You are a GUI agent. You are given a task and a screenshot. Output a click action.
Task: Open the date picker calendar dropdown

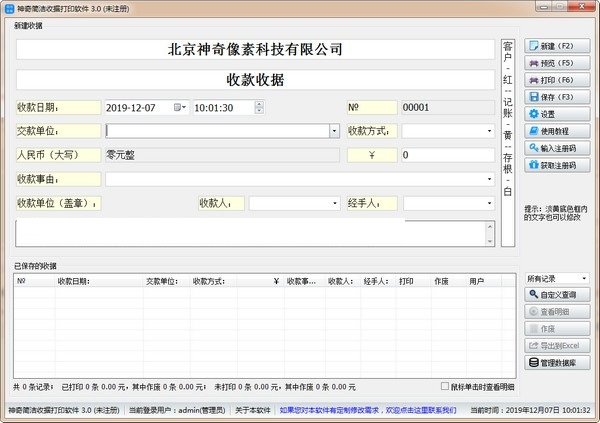point(180,108)
